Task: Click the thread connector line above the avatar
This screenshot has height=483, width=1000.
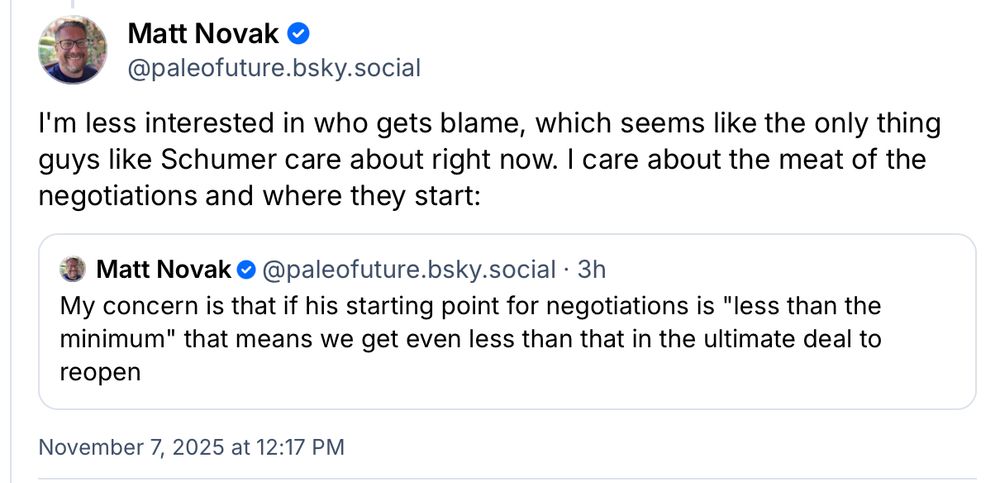Action: 73,4
